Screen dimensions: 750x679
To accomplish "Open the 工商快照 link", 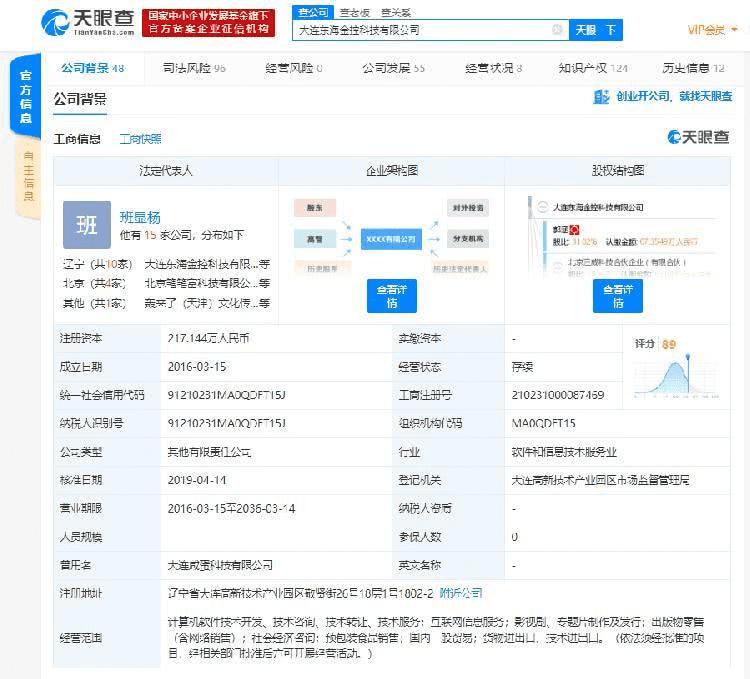I will [x=140, y=139].
